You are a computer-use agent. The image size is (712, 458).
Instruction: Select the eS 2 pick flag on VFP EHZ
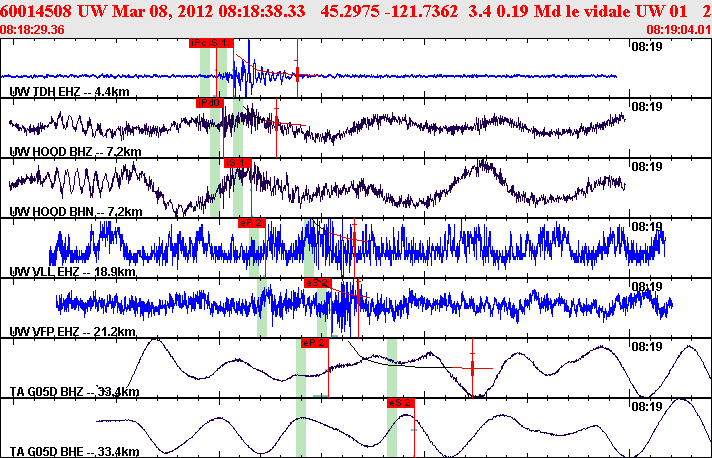tap(318, 283)
